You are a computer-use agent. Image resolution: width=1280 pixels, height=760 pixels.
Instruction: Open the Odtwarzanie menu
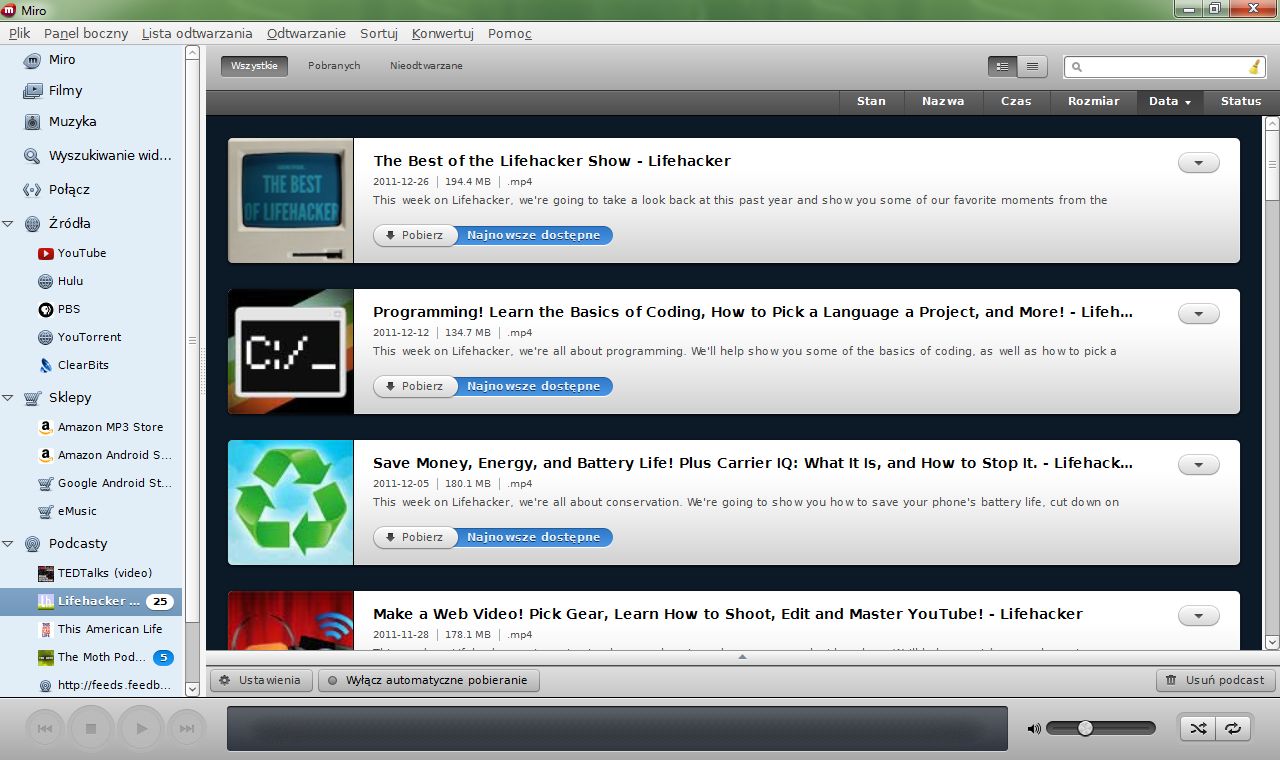[x=306, y=33]
